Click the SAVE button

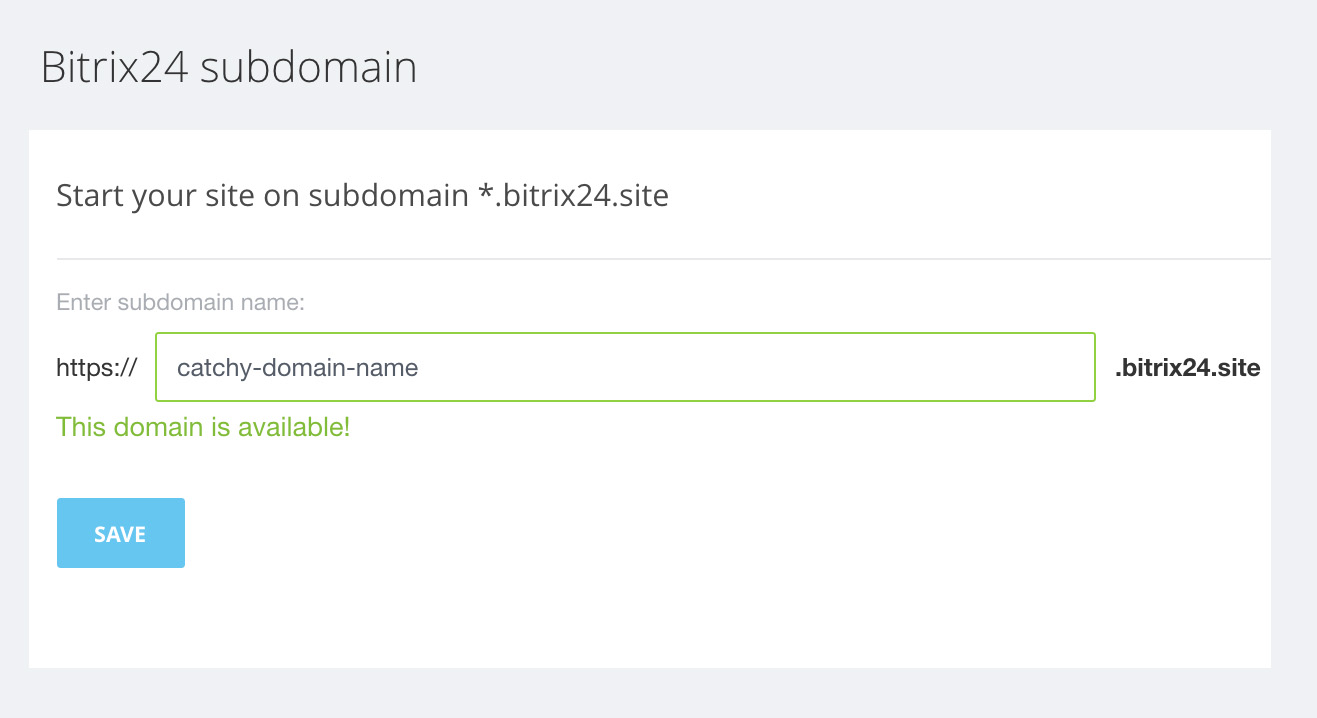point(121,533)
